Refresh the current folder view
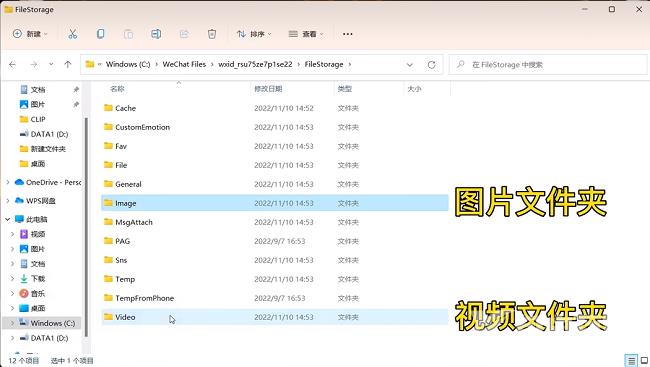Image resolution: width=650 pixels, height=367 pixels. [x=432, y=65]
